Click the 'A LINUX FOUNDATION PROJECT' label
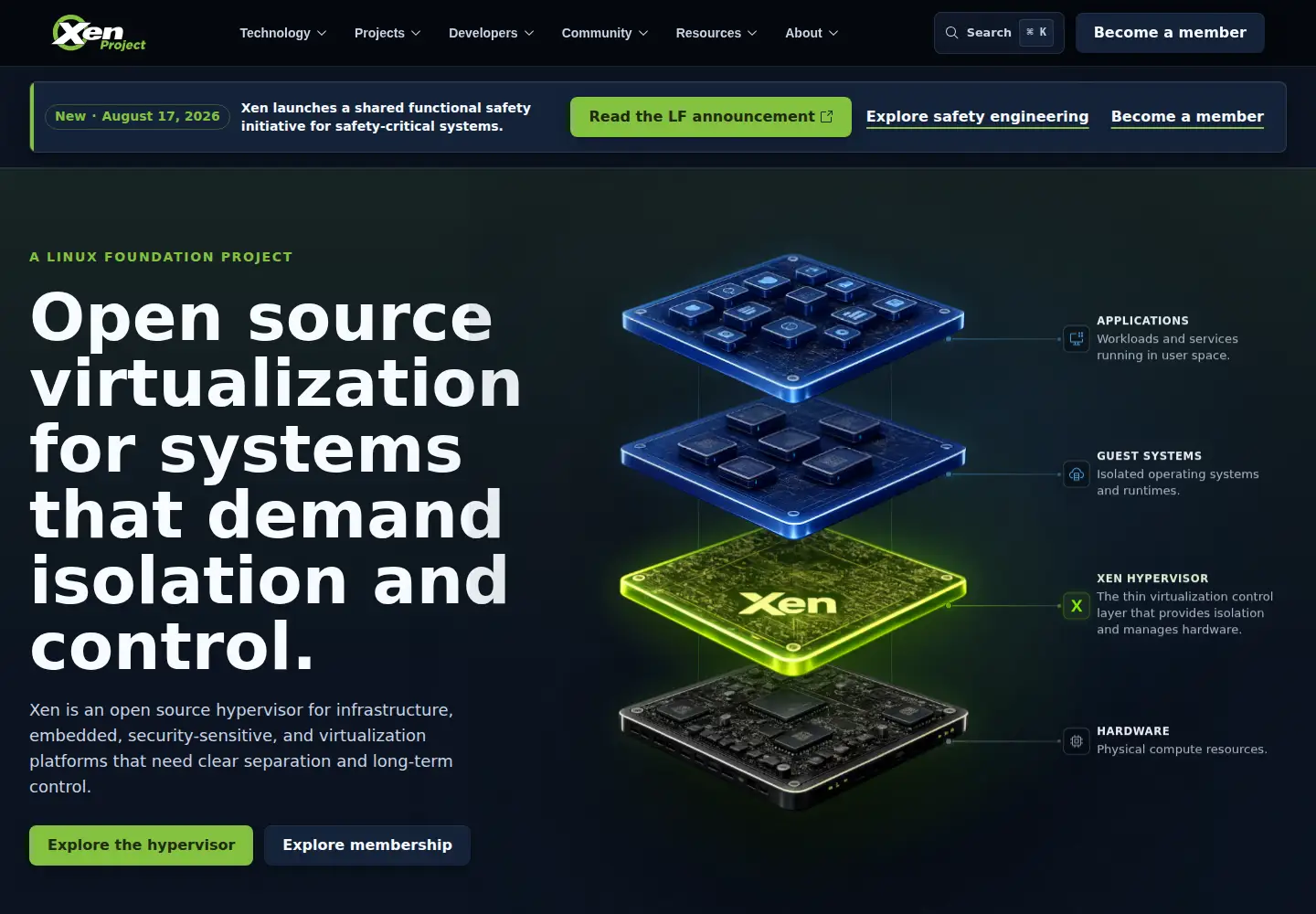This screenshot has width=1316, height=914. (161, 257)
